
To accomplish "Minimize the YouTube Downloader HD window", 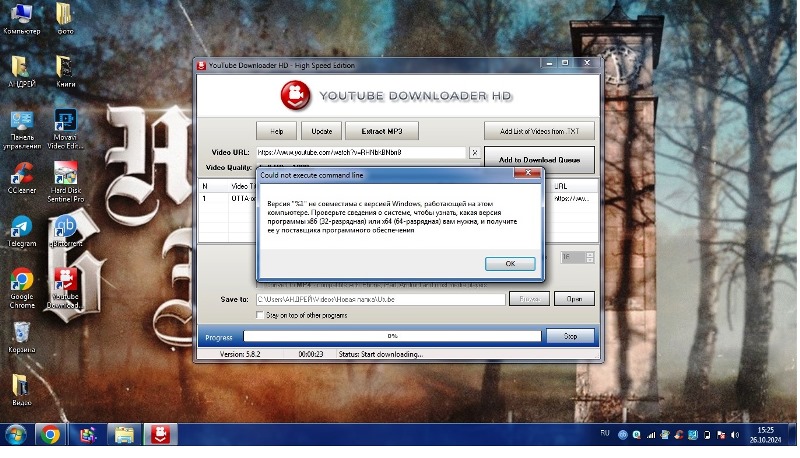I will tap(549, 63).
